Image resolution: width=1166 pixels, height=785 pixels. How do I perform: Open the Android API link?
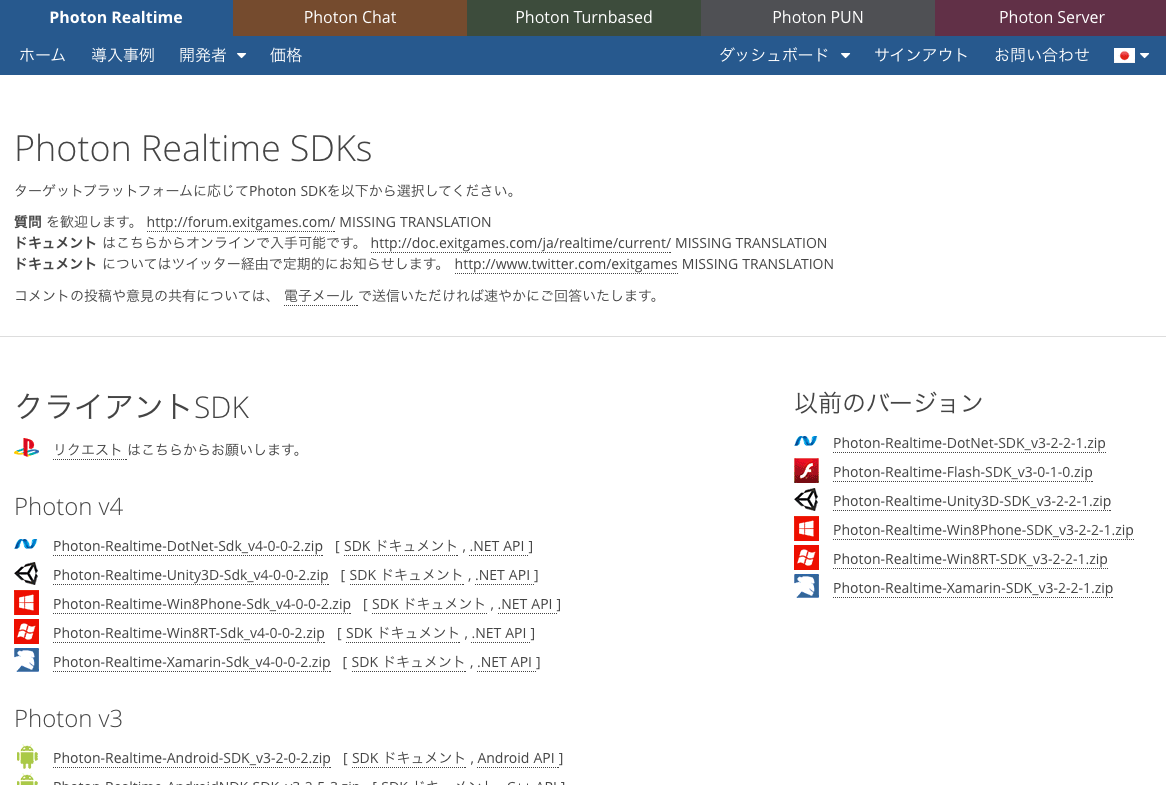click(x=516, y=758)
